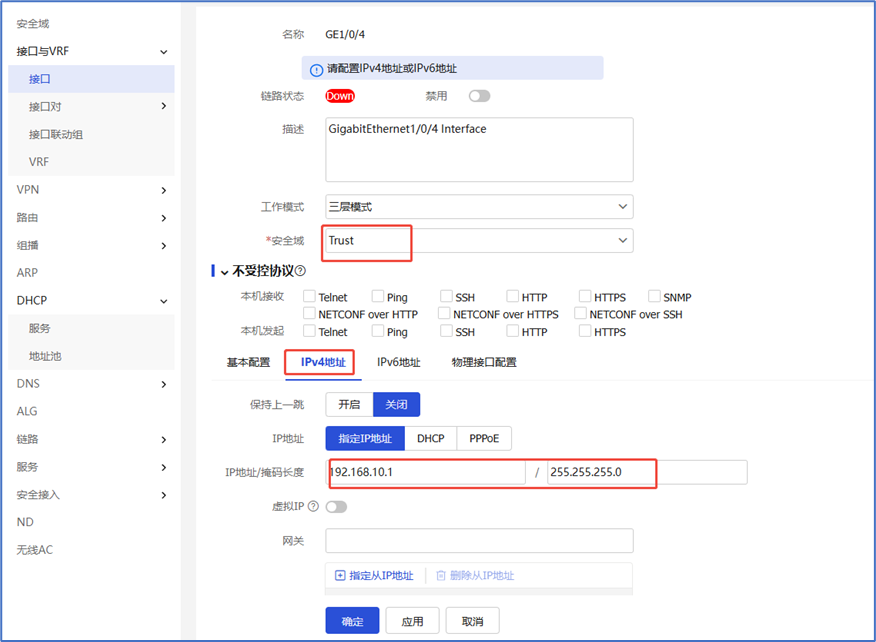This screenshot has width=876, height=642.
Task: Click the IP address field 192.168.10.1
Action: point(426,472)
